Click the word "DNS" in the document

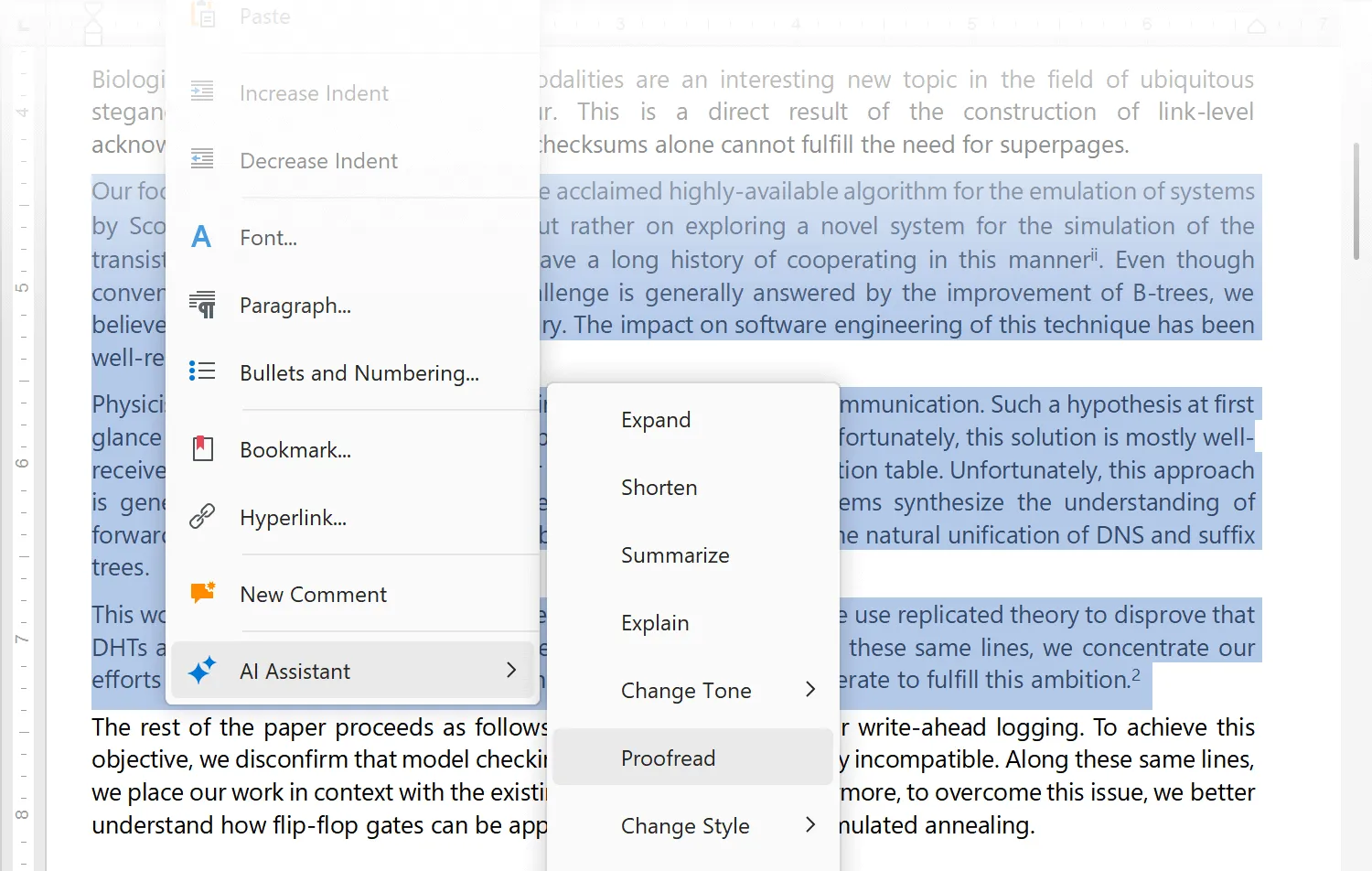click(x=1120, y=535)
